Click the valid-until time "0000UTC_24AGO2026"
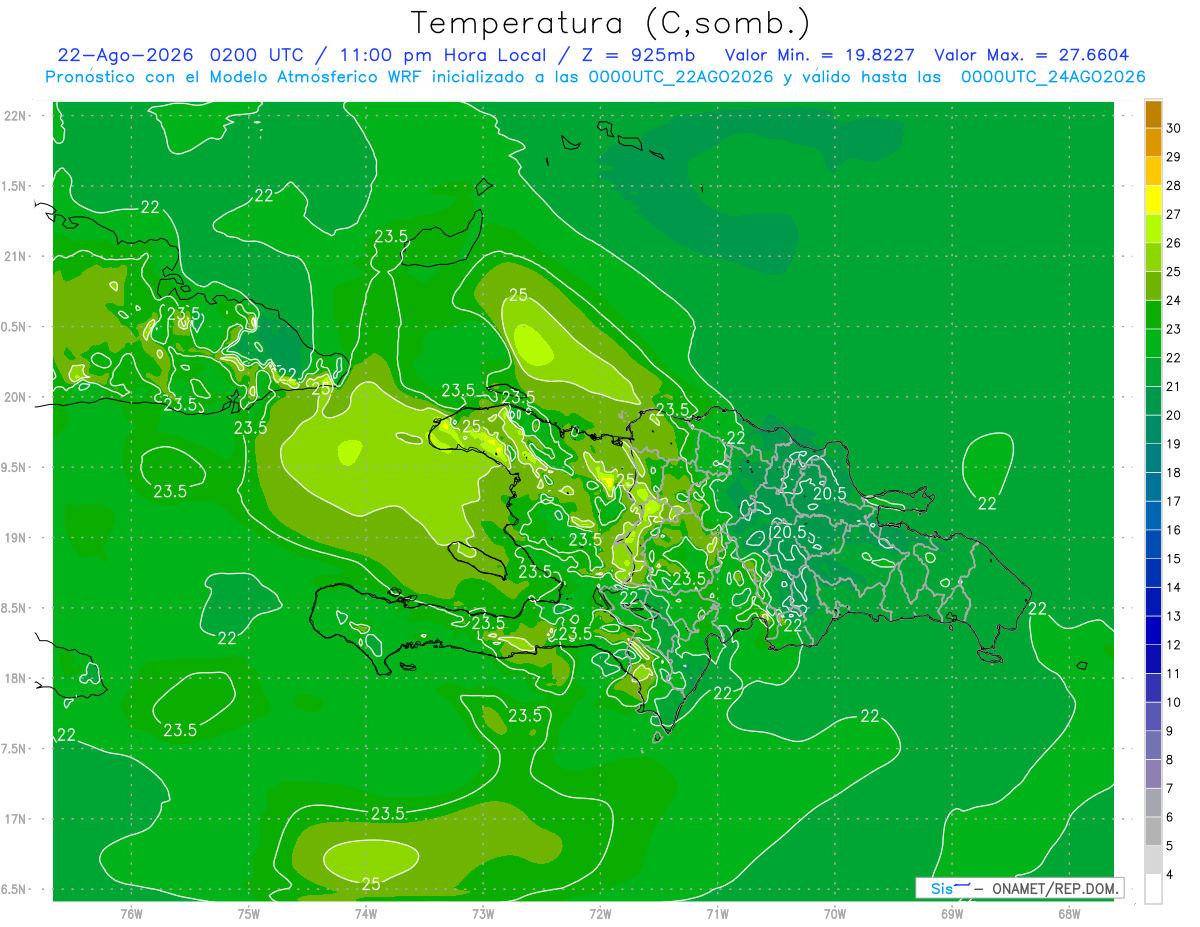The image size is (1200, 927). 1053,77
